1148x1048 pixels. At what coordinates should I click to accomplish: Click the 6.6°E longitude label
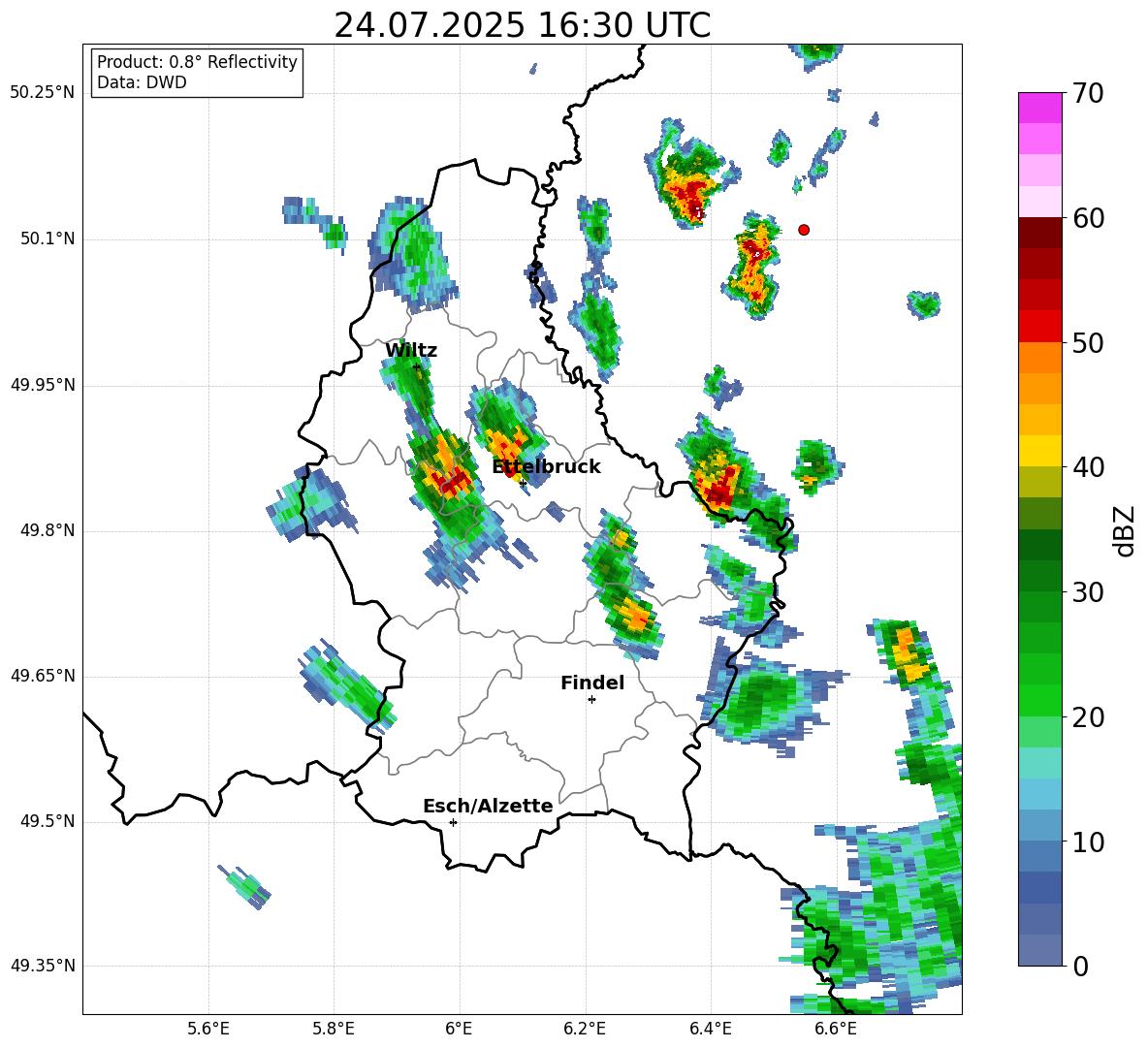[836, 1029]
